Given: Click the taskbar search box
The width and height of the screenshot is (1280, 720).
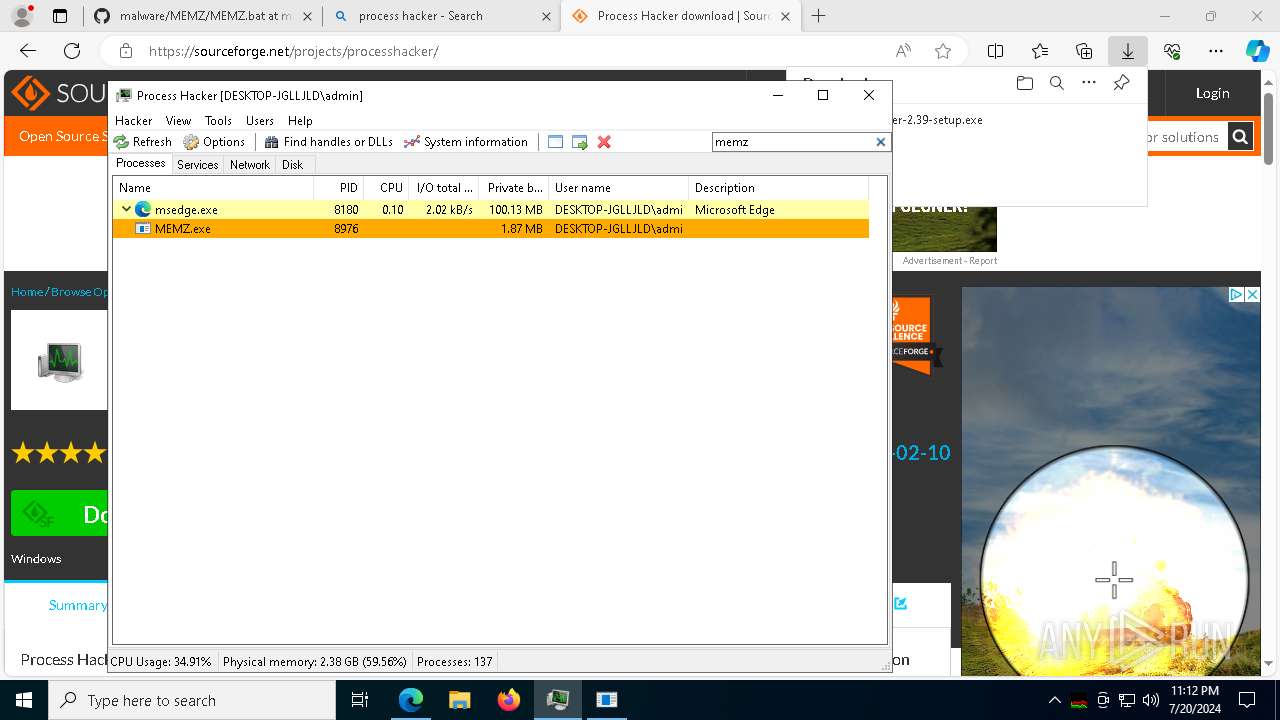Looking at the screenshot, I should (x=192, y=700).
